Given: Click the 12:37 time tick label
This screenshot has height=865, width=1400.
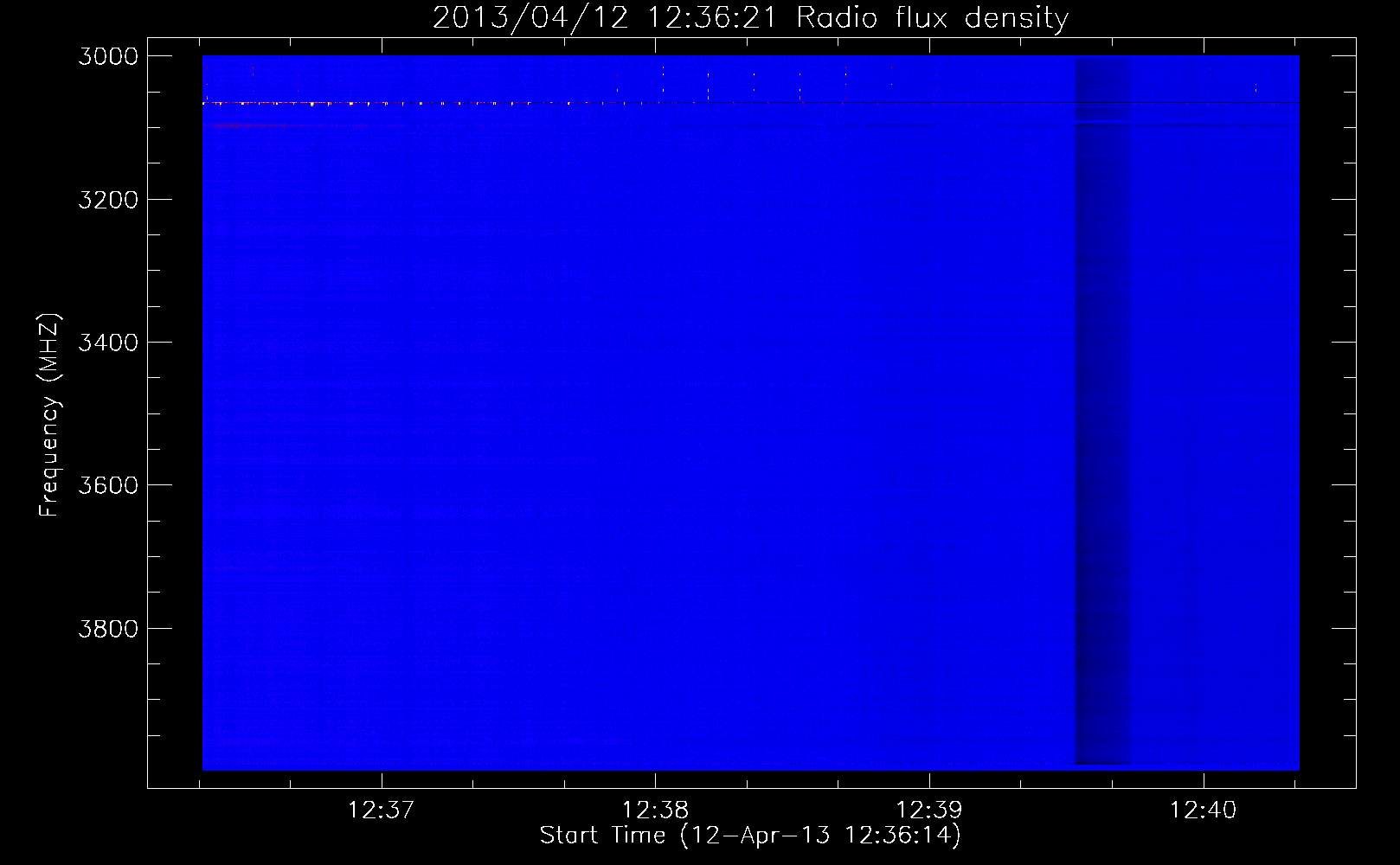Looking at the screenshot, I should (x=382, y=811).
